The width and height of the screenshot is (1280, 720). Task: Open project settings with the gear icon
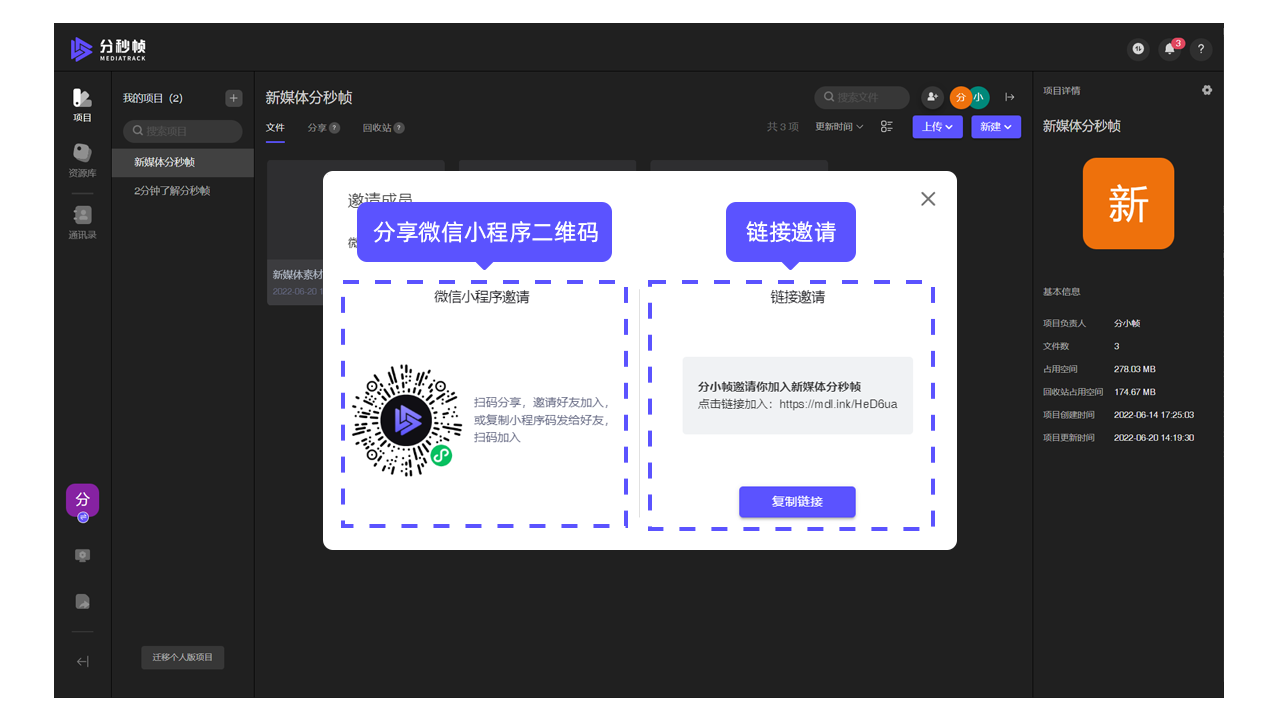[1207, 90]
